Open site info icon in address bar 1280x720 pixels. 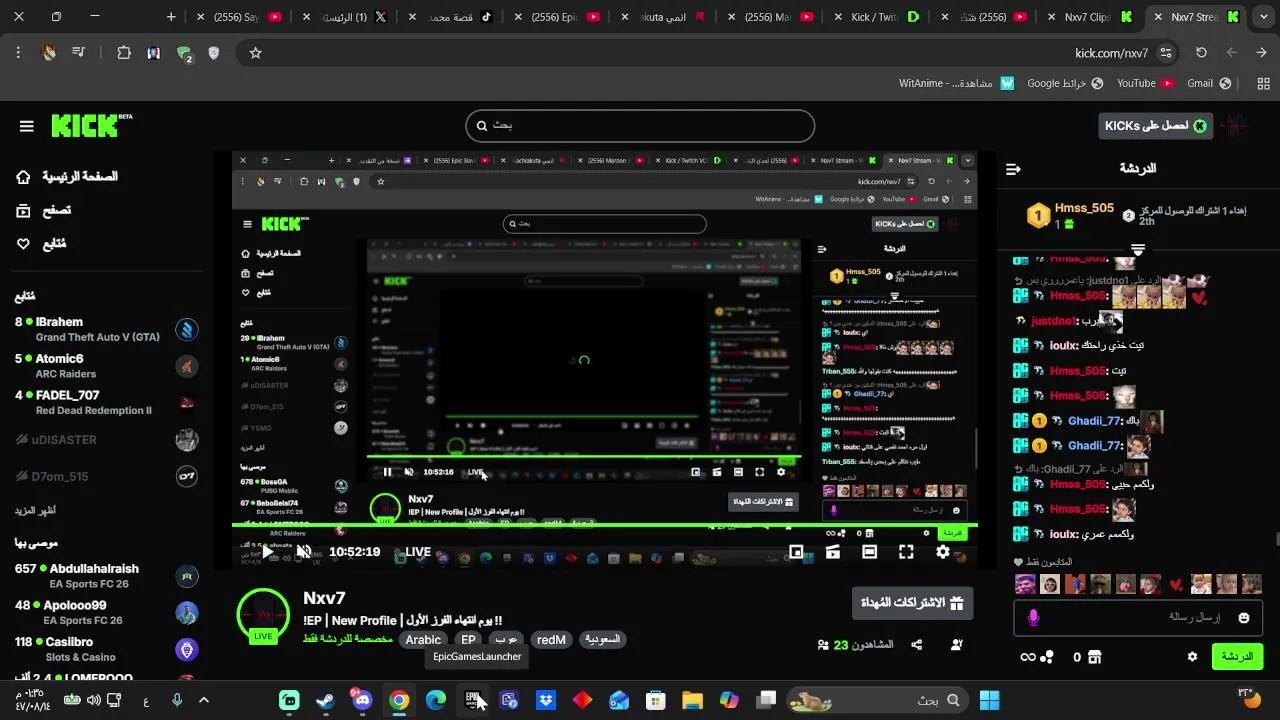point(1166,53)
